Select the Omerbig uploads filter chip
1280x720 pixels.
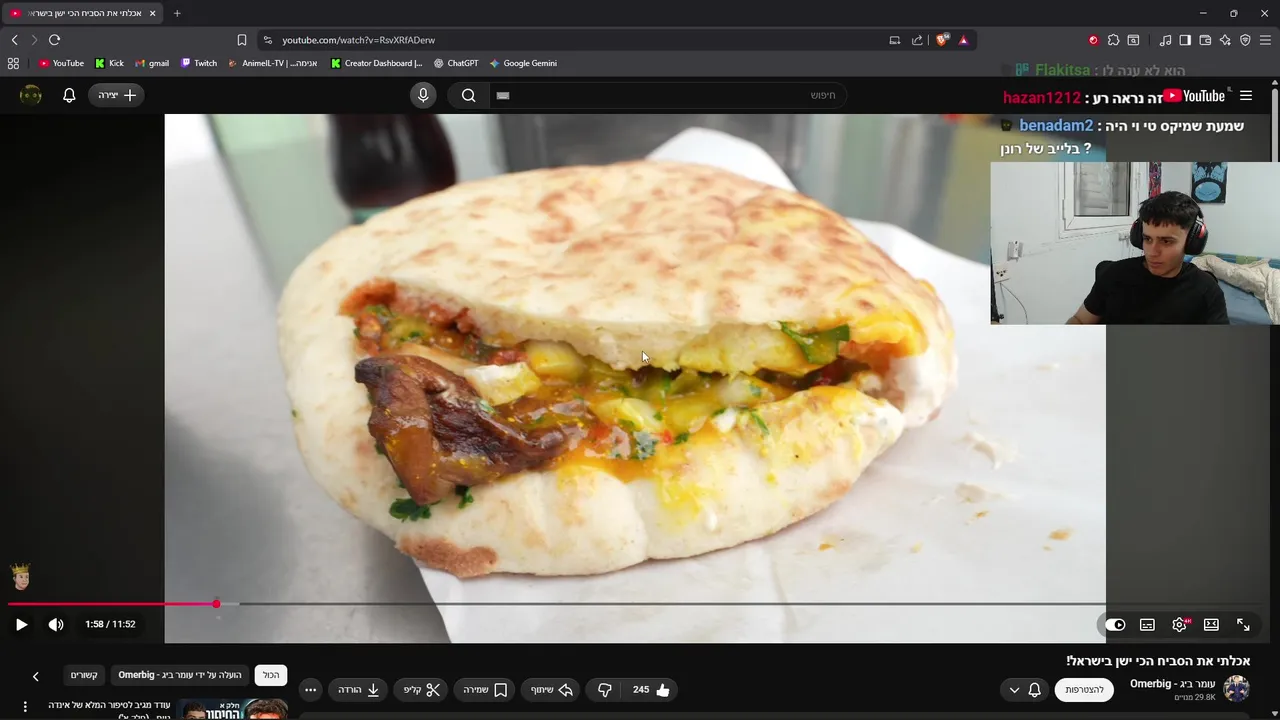coord(180,675)
